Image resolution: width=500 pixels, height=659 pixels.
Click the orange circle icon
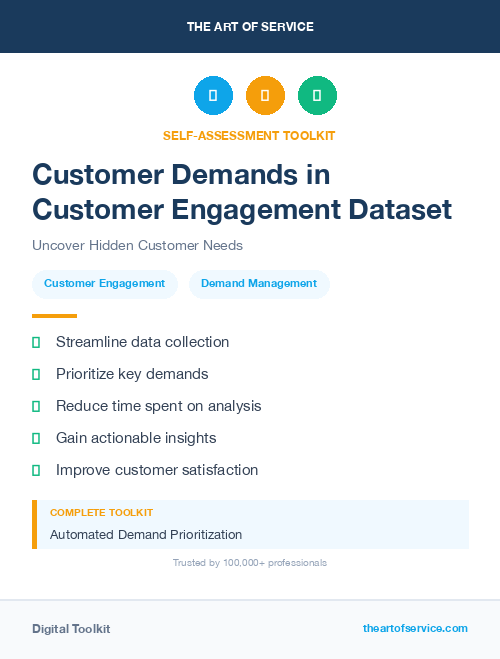tap(265, 95)
